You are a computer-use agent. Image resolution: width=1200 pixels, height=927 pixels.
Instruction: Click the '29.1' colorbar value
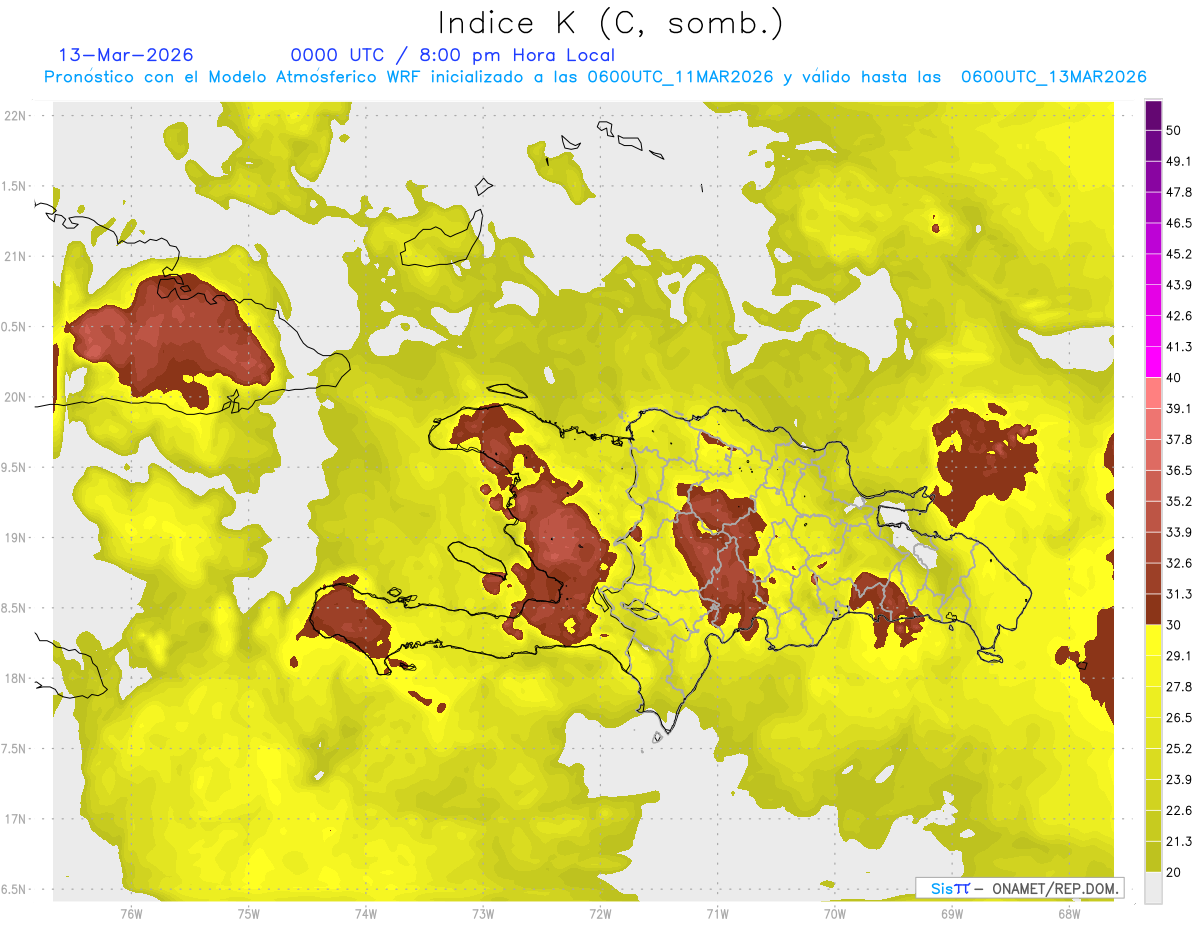pos(1179,656)
